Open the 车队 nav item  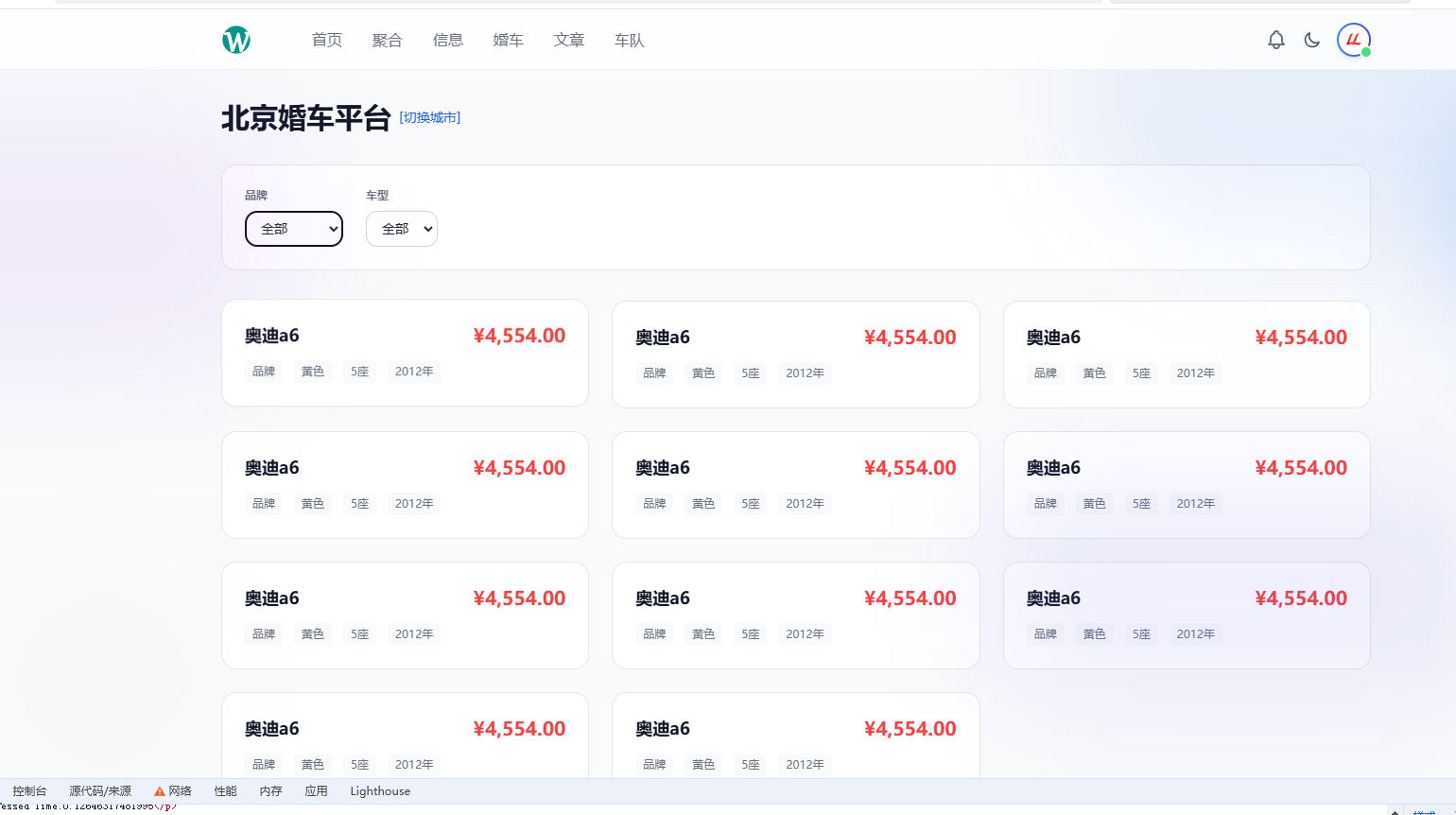pos(630,40)
